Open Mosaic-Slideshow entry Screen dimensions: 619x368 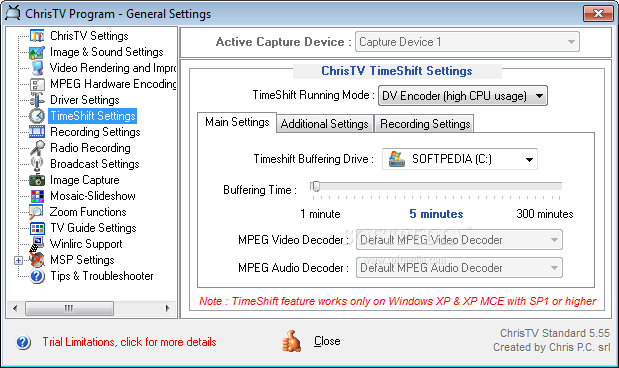pos(93,196)
